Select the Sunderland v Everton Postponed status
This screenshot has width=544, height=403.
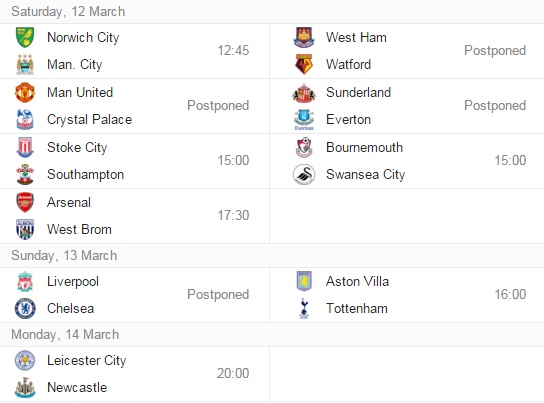click(x=495, y=105)
